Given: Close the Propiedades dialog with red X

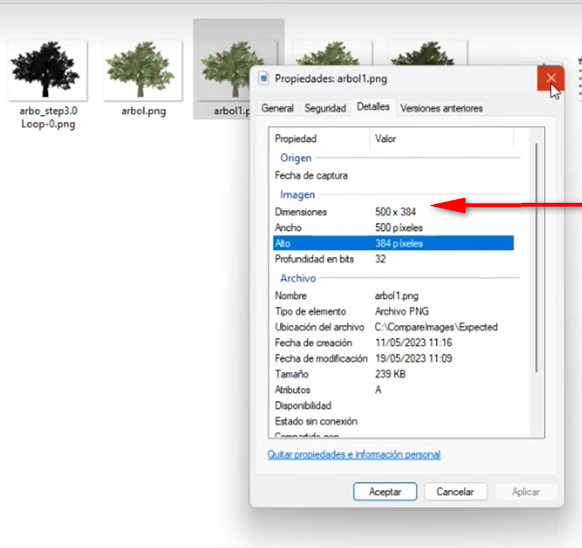Looking at the screenshot, I should 551,78.
